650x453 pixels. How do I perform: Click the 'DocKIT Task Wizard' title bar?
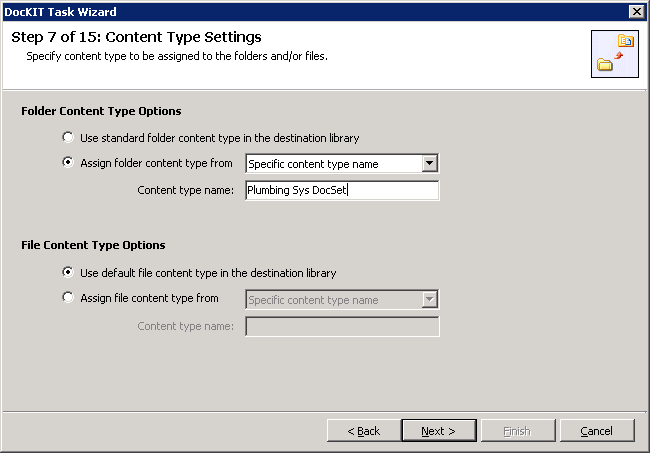pos(300,11)
